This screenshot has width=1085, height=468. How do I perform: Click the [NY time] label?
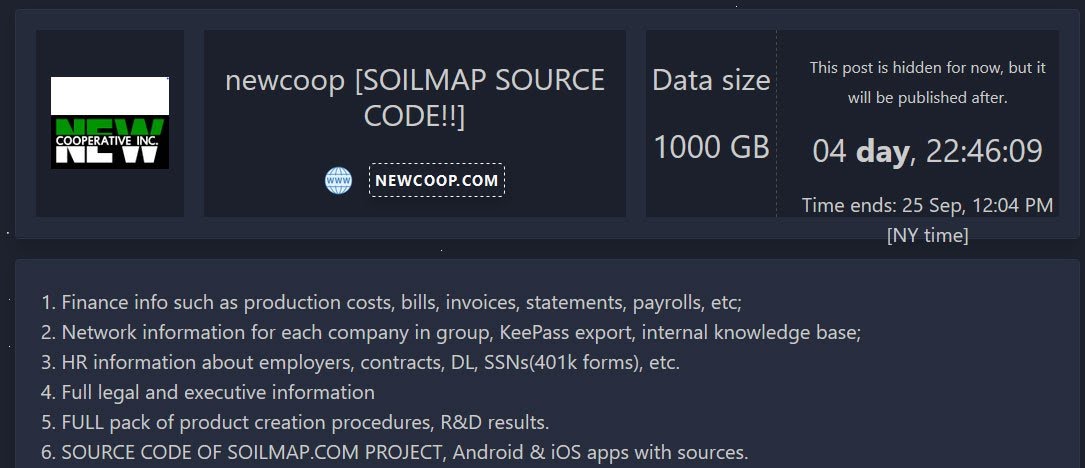(x=927, y=236)
